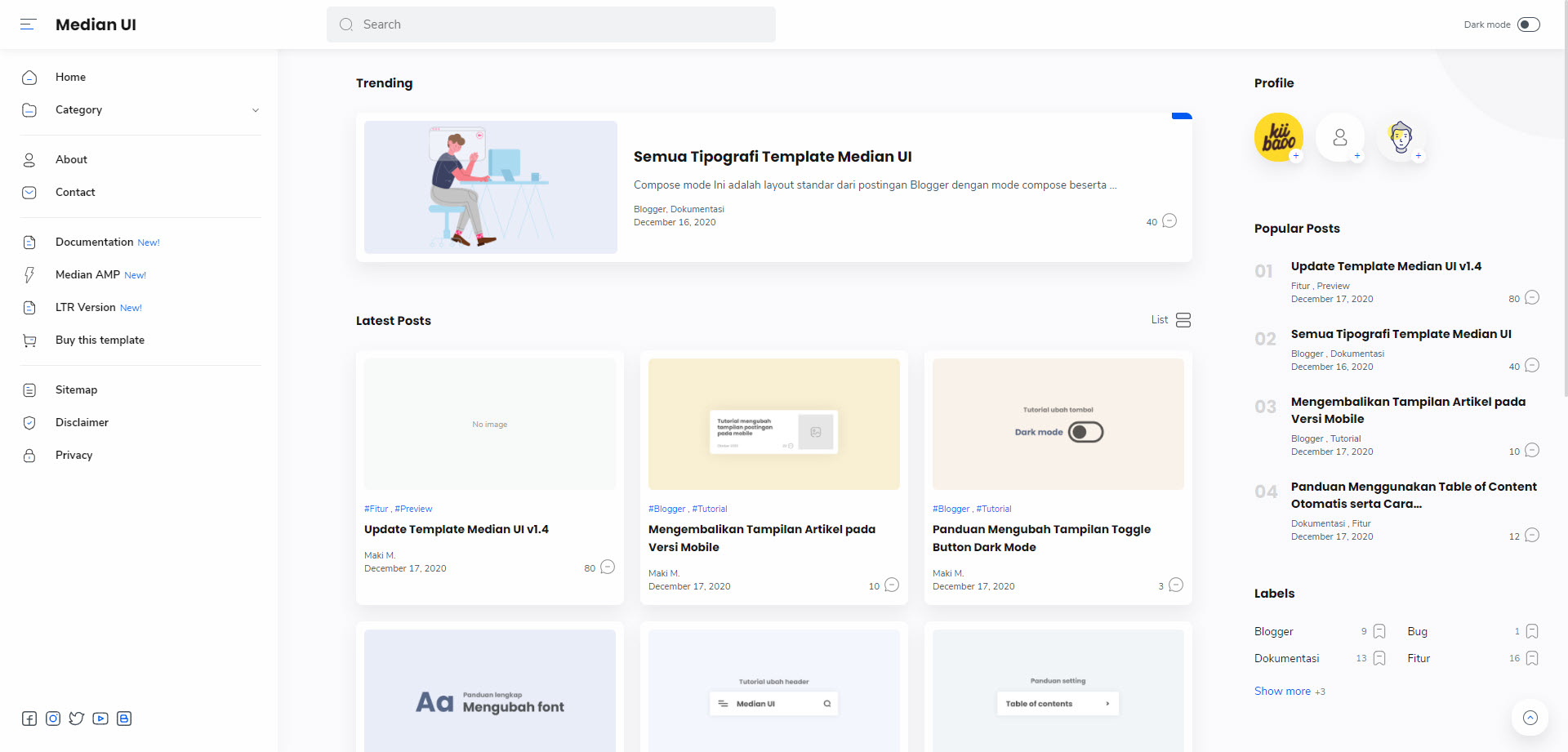This screenshot has width=1568, height=752.
Task: Go to the About page
Action: [x=71, y=159]
